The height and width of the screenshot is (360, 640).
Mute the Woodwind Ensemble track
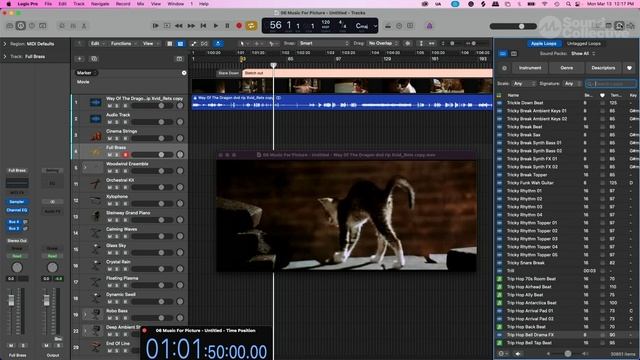click(109, 171)
